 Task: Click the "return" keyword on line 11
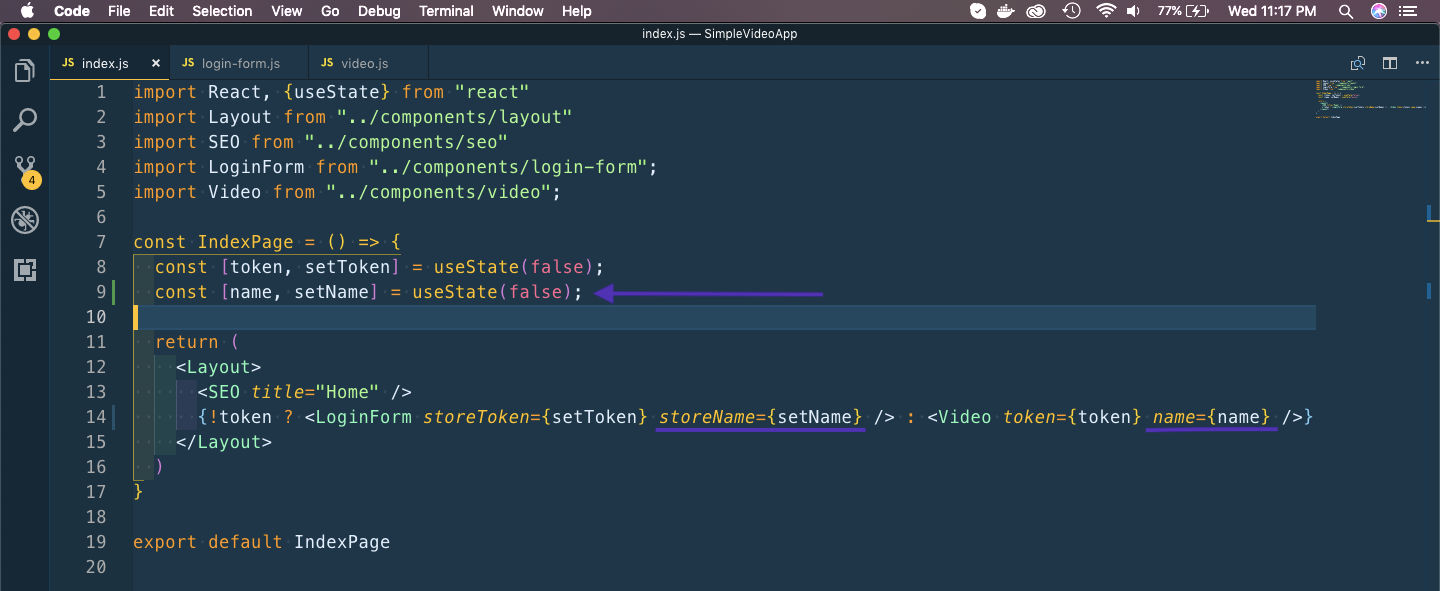coord(187,342)
